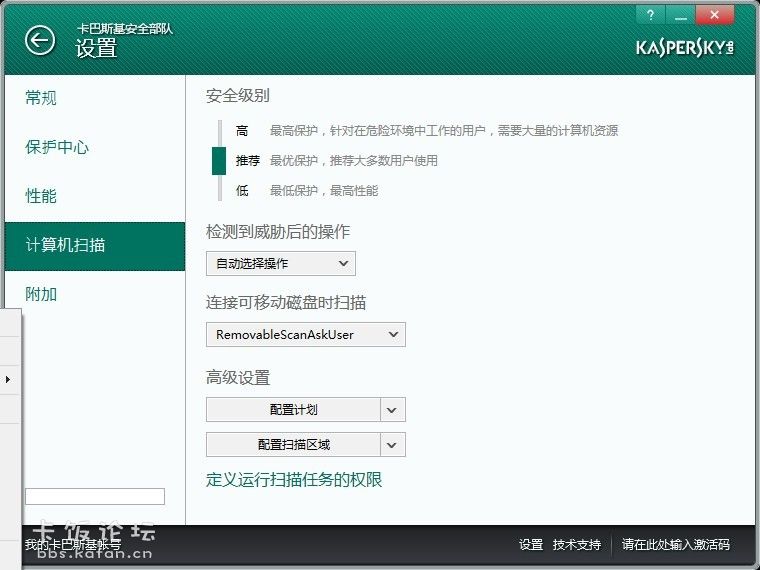Go back with the circled arrow icon
The height and width of the screenshot is (570, 760).
[40, 40]
